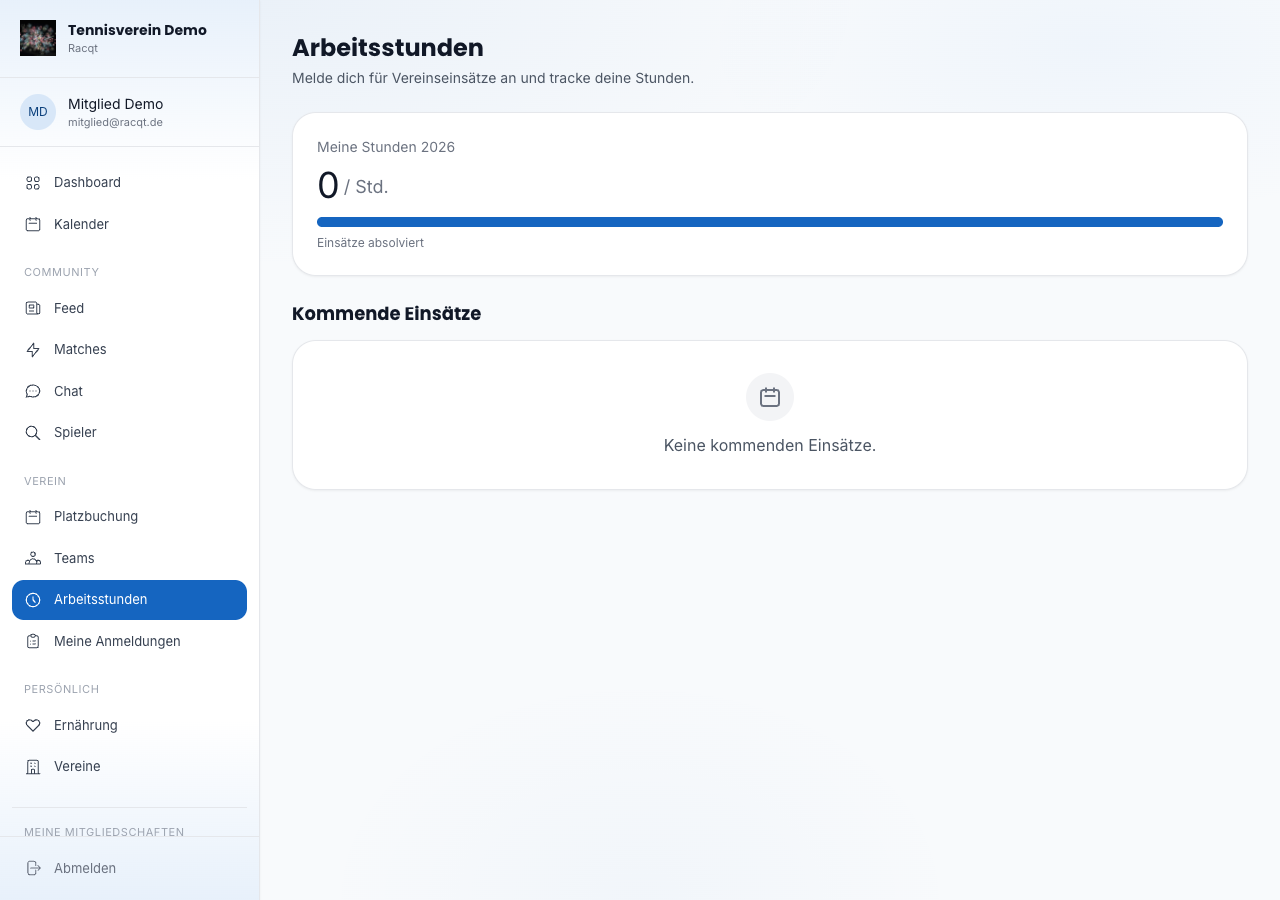Navigate to Ernährung

point(129,726)
